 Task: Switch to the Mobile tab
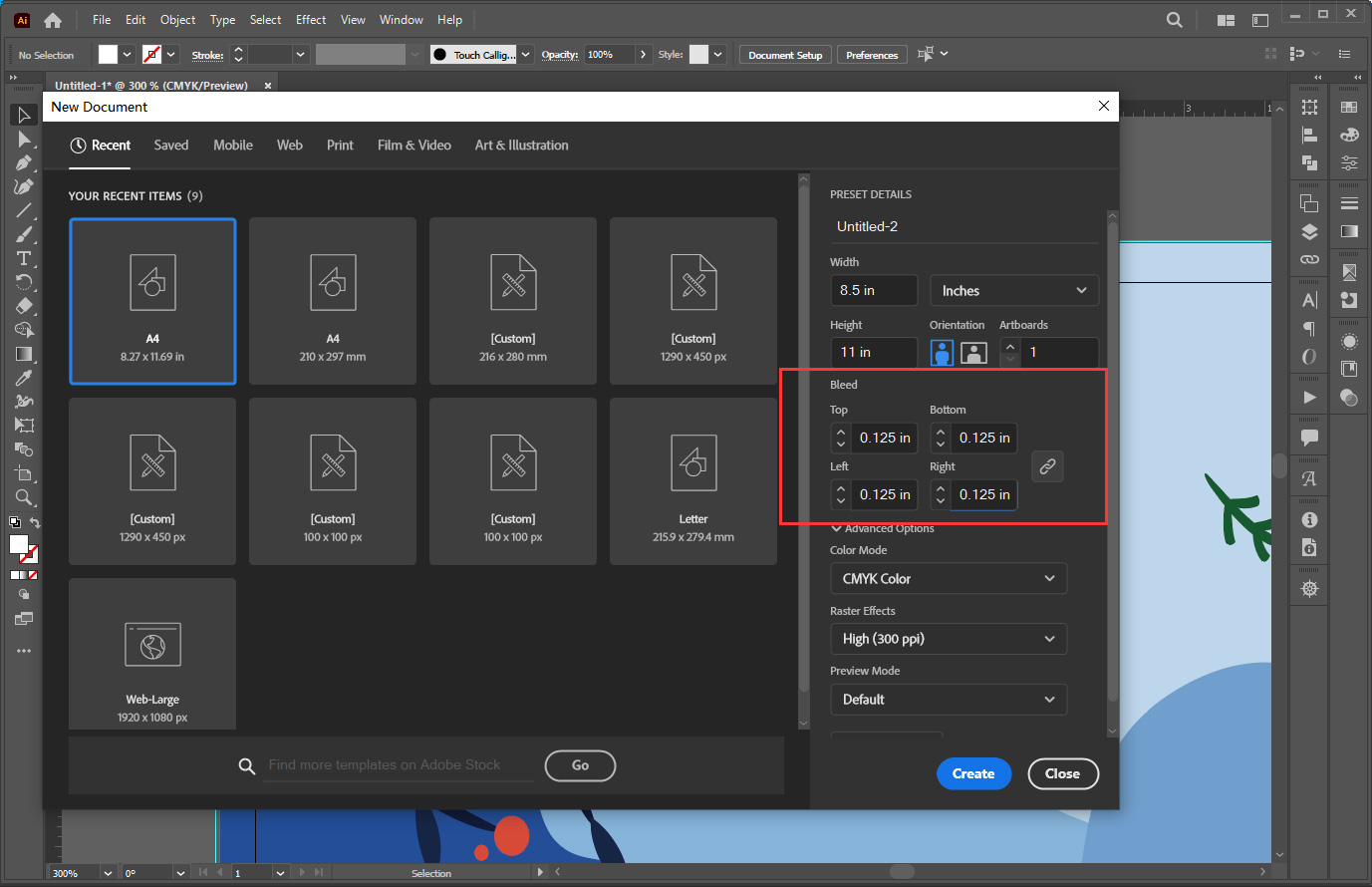point(233,146)
